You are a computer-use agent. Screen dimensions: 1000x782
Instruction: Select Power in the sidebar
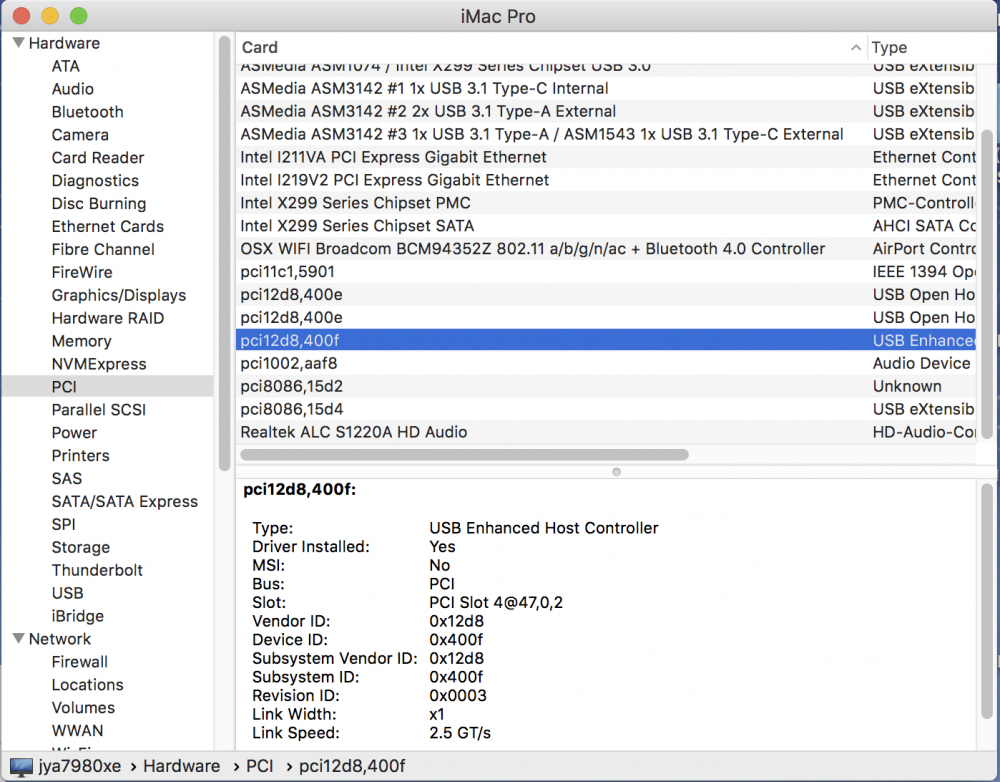coord(74,433)
